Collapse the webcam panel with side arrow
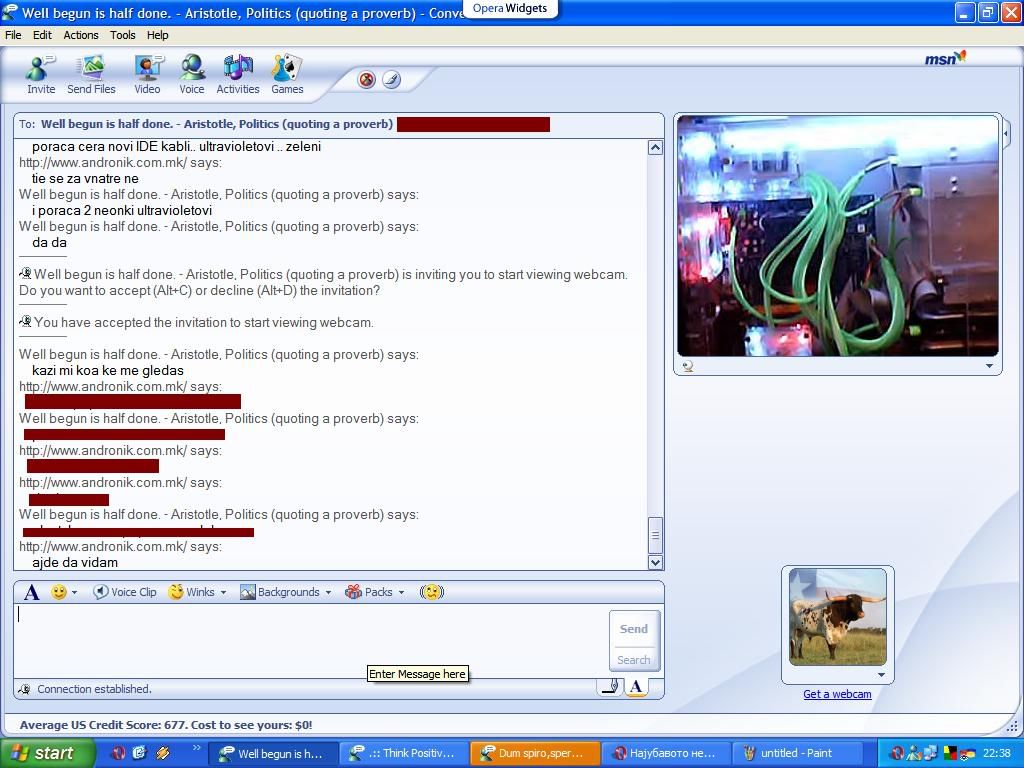1024x768 pixels. (x=1006, y=131)
